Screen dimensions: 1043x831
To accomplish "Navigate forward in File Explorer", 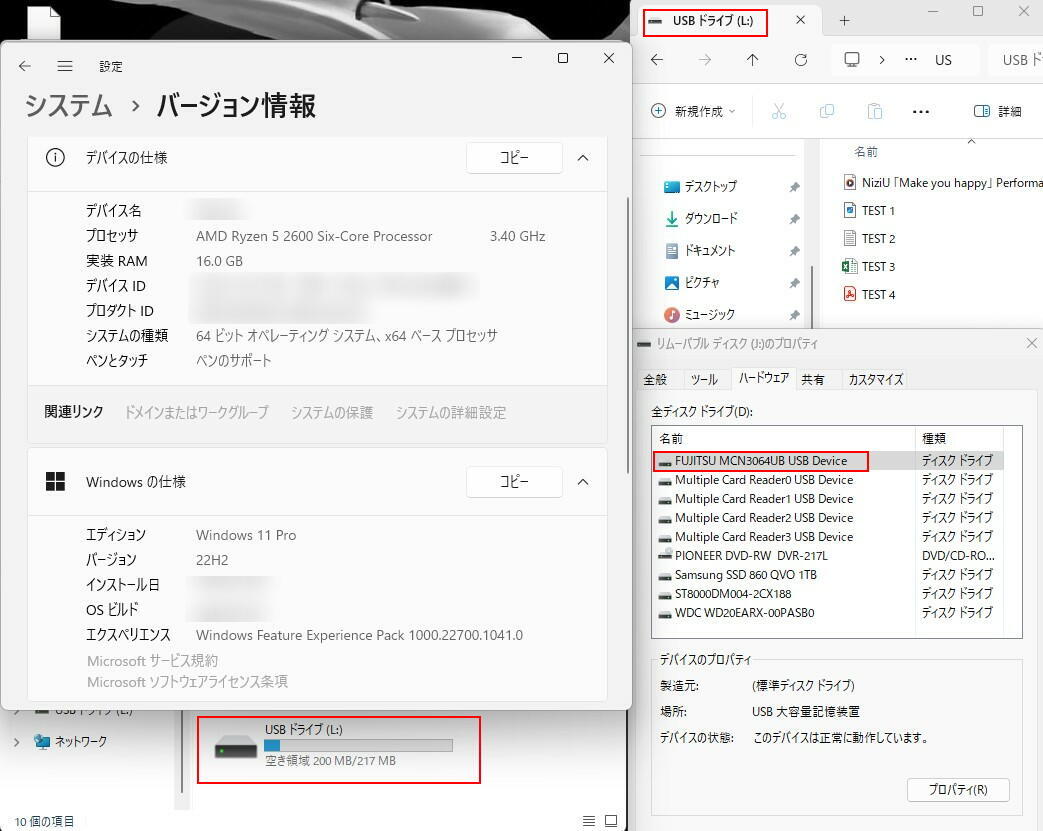I will [x=705, y=60].
